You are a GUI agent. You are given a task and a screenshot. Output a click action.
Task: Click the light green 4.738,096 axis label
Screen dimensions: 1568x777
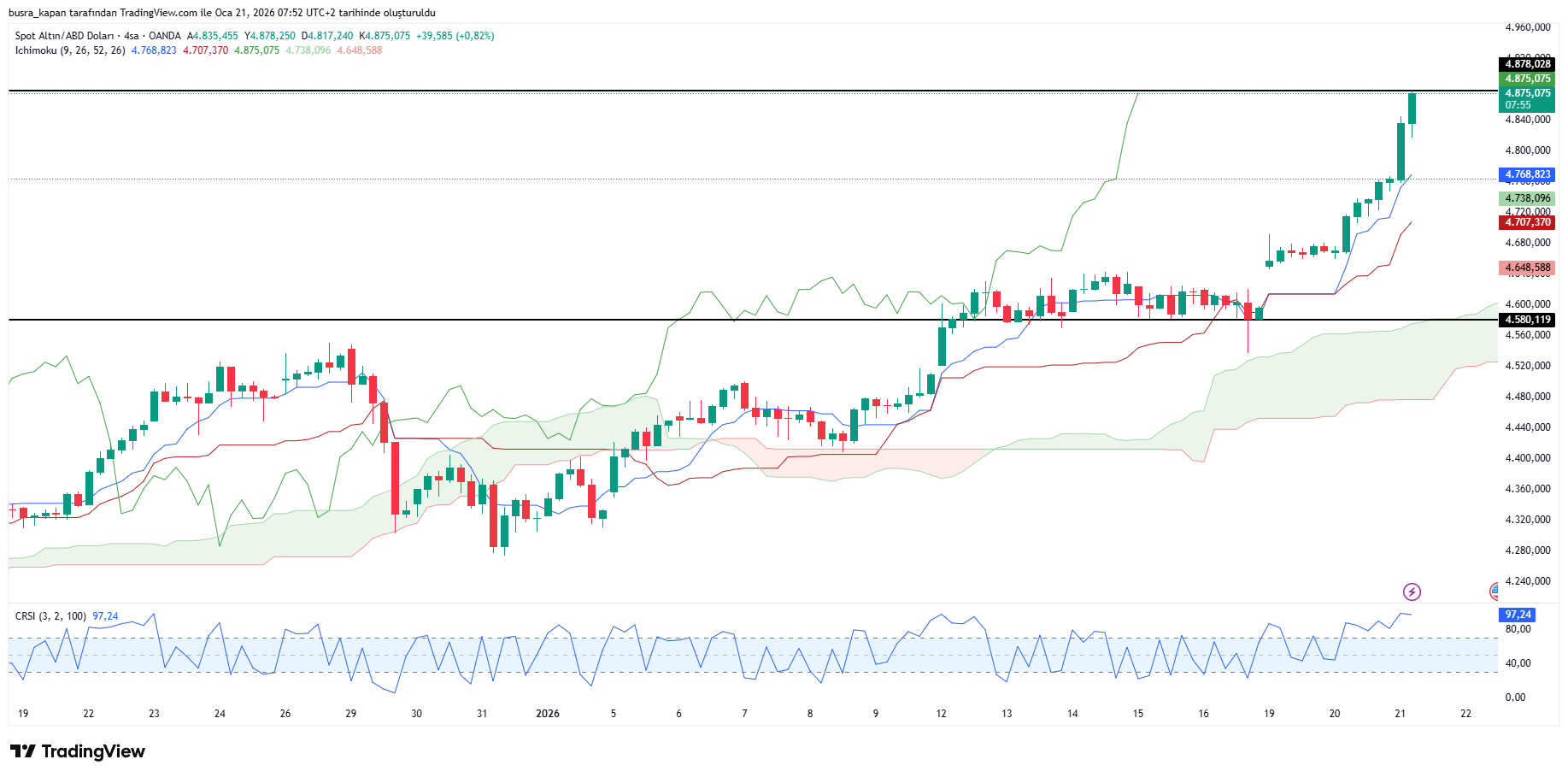point(1527,198)
